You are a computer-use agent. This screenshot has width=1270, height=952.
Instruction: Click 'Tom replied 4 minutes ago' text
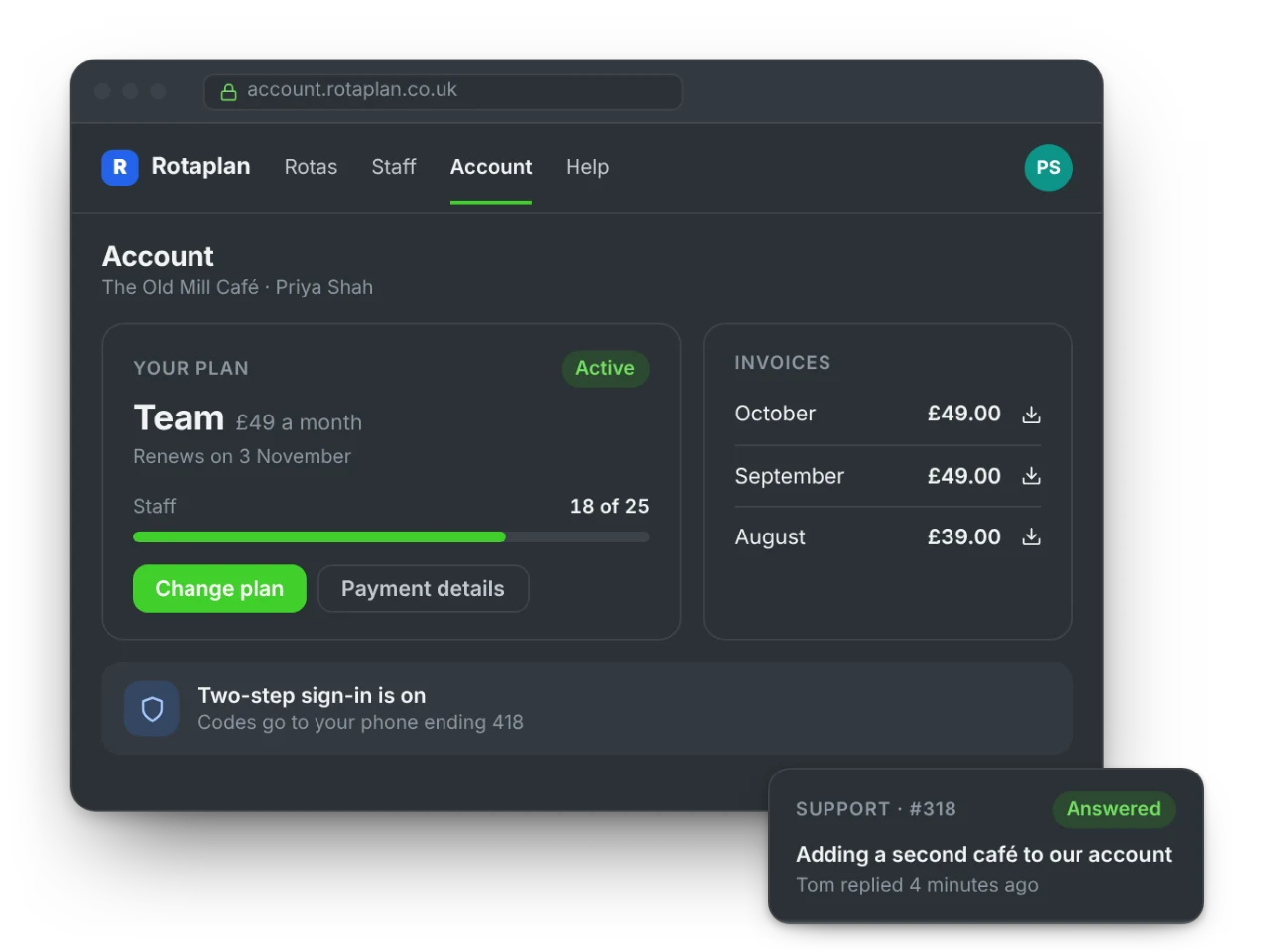[917, 884]
